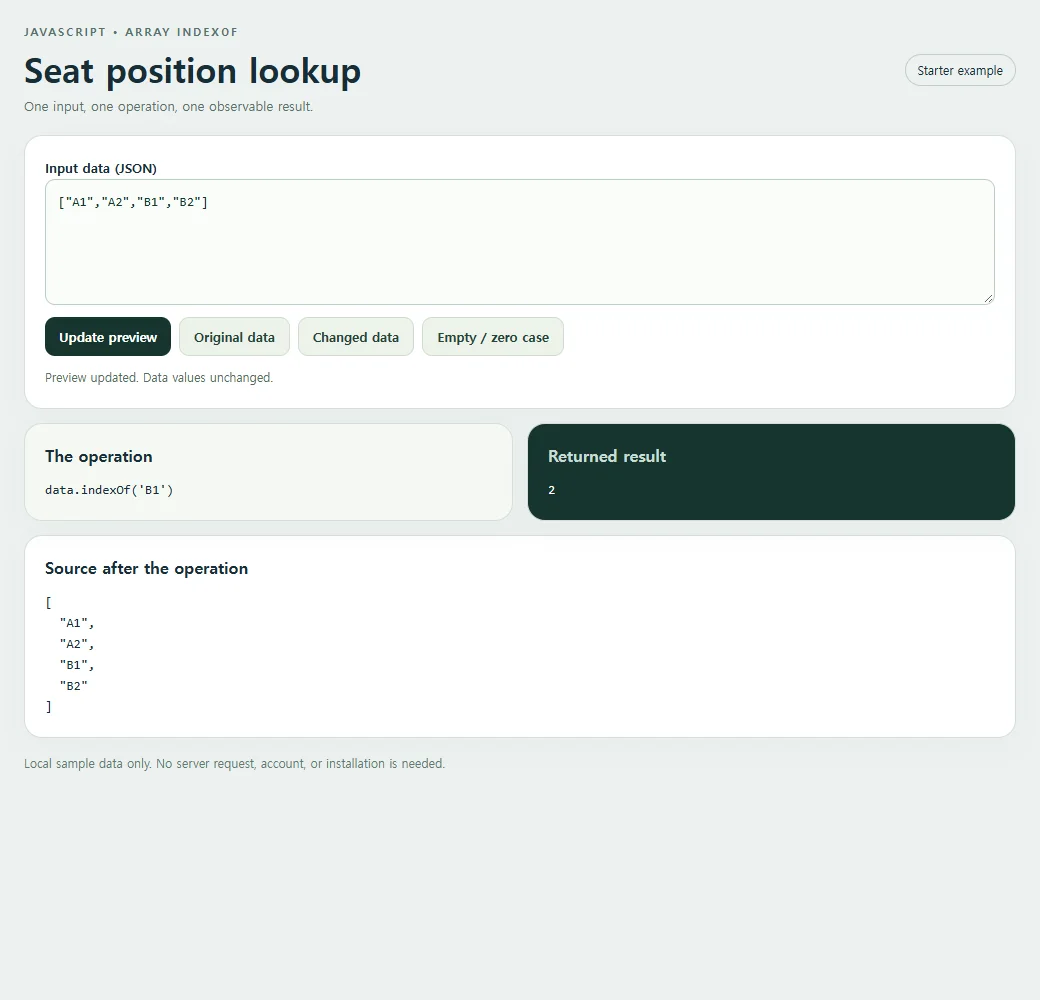Click the "B1" line in source output
Image resolution: width=1040 pixels, height=1000 pixels.
tap(77, 665)
